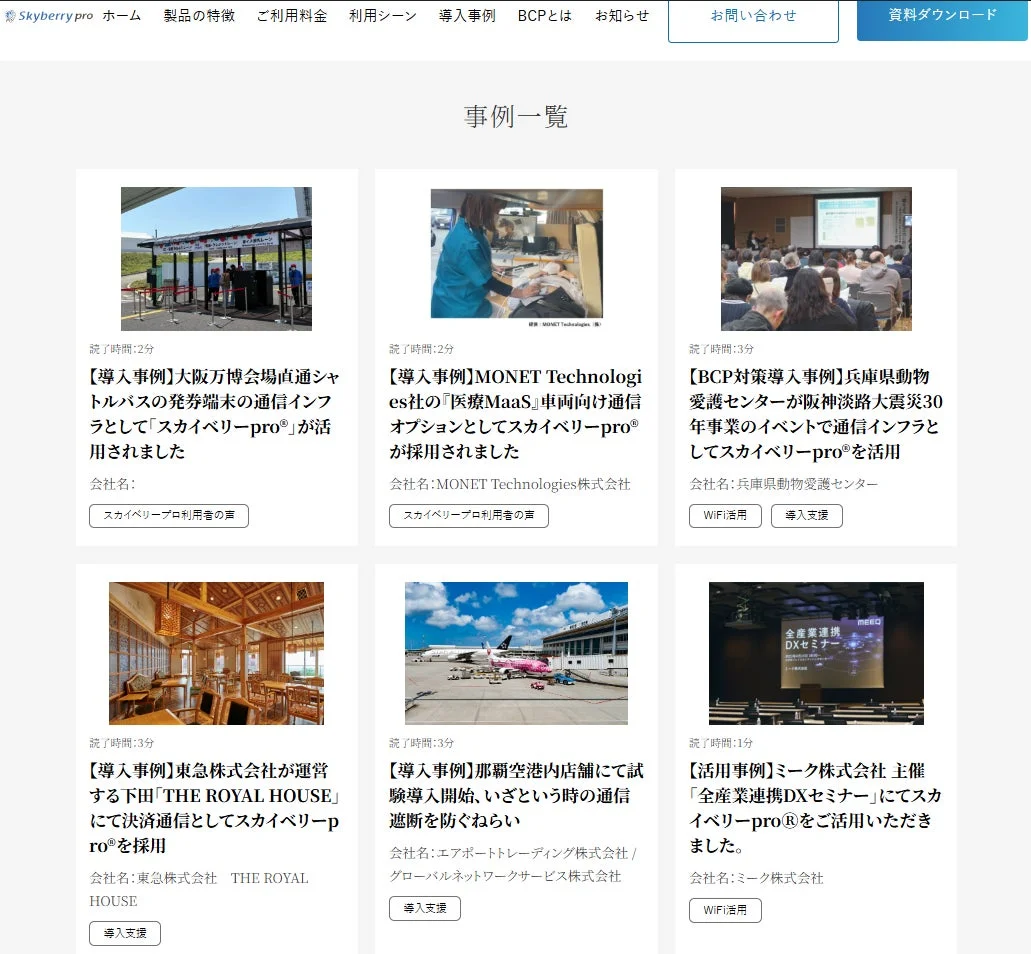1031x954 pixels.
Task: Click the 資料ダウンロード button
Action: pyautogui.click(x=940, y=13)
